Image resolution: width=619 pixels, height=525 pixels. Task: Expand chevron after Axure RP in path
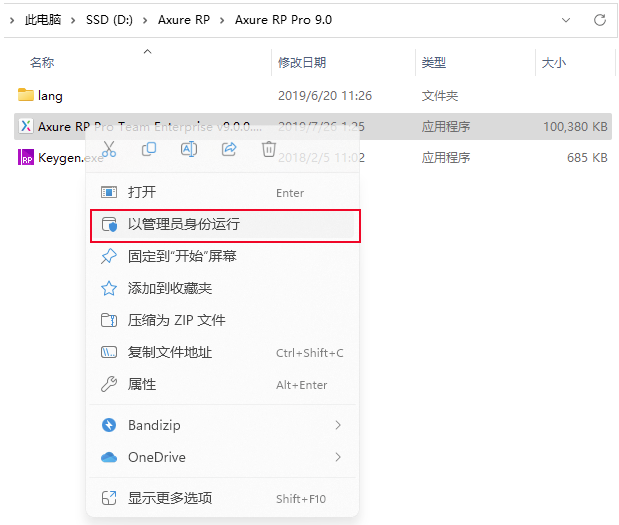tap(222, 20)
